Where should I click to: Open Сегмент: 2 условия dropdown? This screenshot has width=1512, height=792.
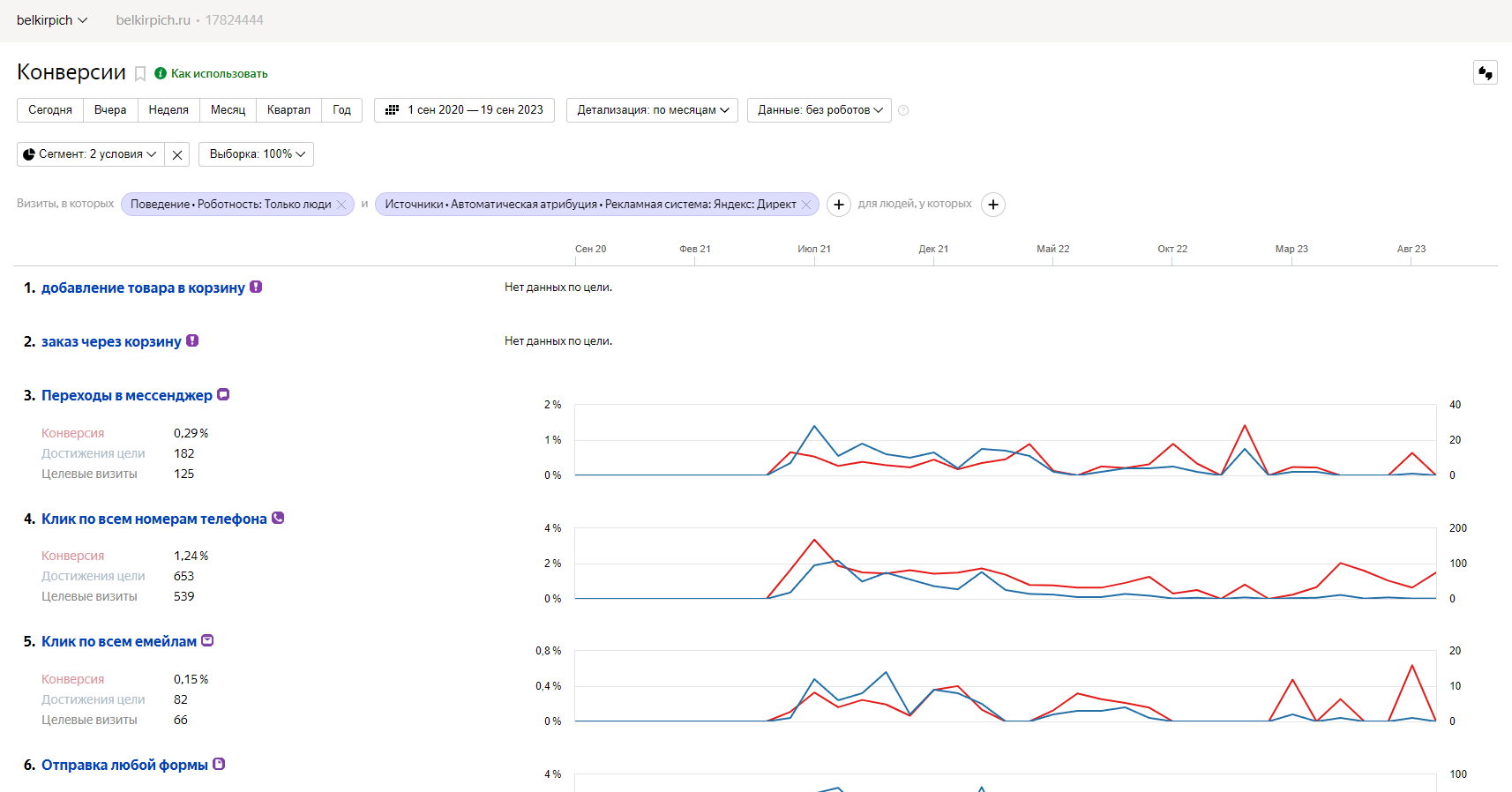pos(91,154)
